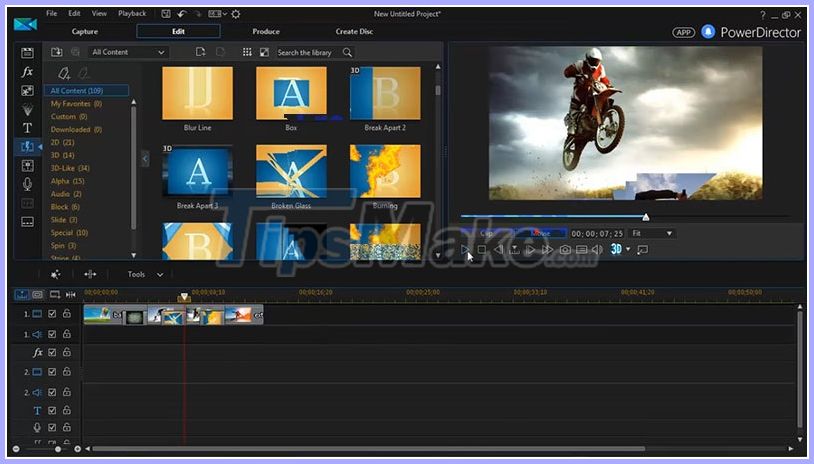Open the Fit zoom dropdown
The height and width of the screenshot is (464, 814).
click(652, 234)
